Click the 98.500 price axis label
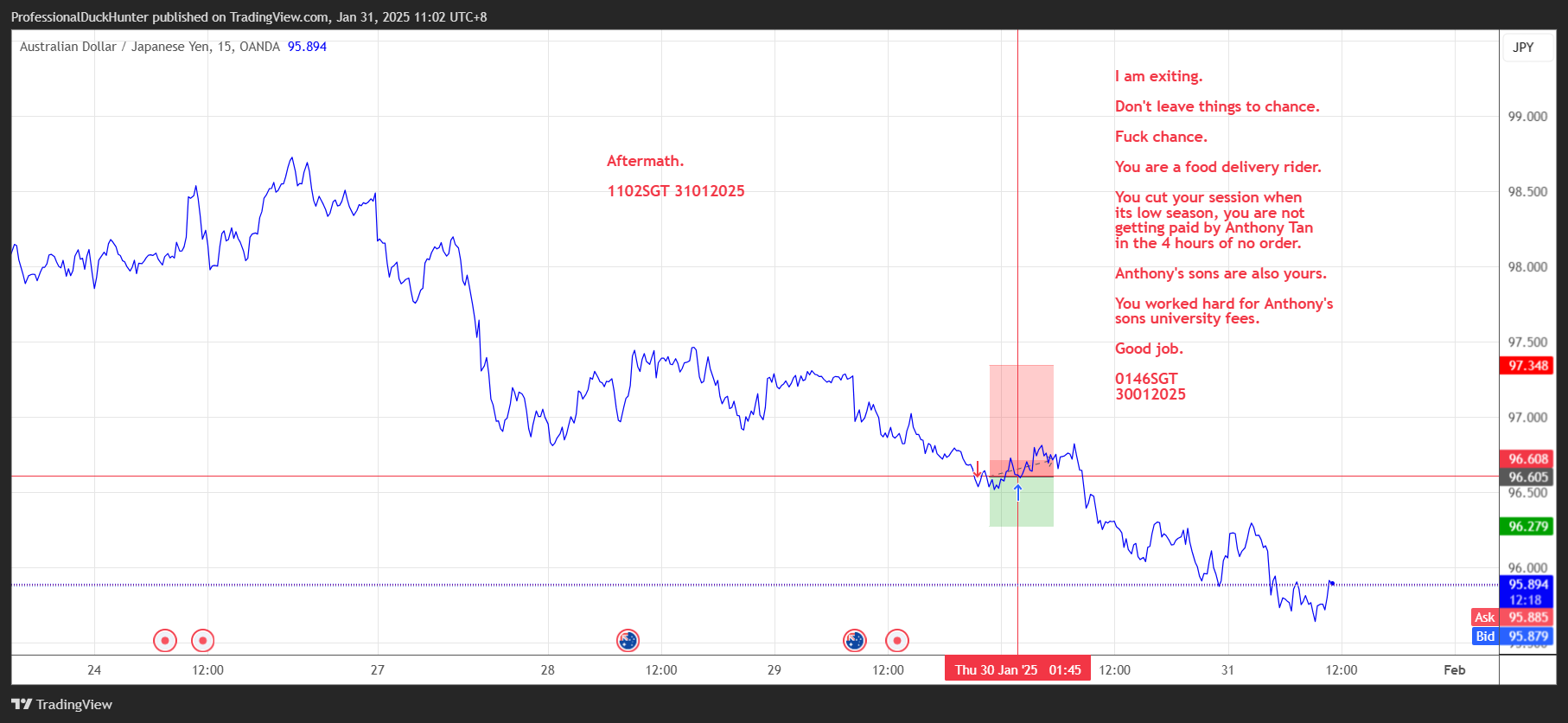Image resolution: width=1568 pixels, height=723 pixels. pos(1527,192)
